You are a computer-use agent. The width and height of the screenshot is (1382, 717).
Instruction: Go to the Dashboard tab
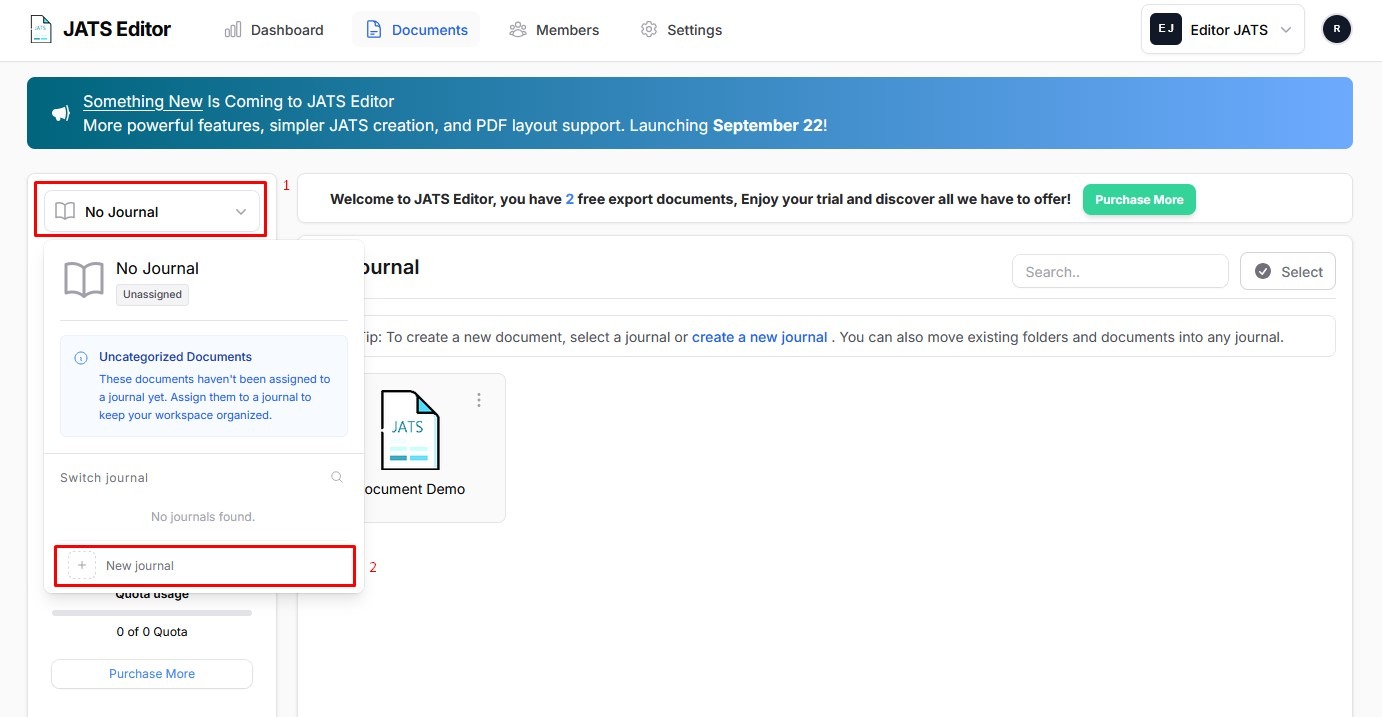point(274,30)
